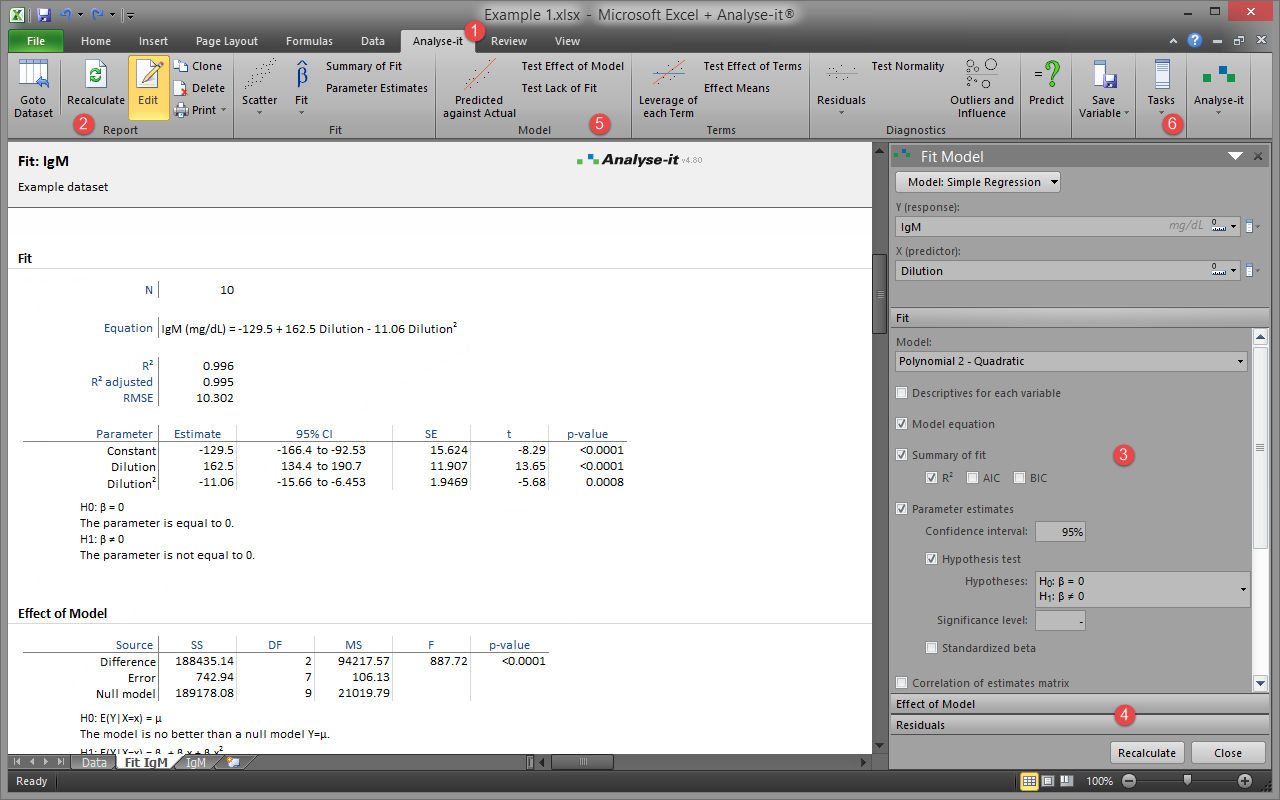Click the Confidence interval 95% field
This screenshot has height=800, width=1280.
pos(1060,532)
